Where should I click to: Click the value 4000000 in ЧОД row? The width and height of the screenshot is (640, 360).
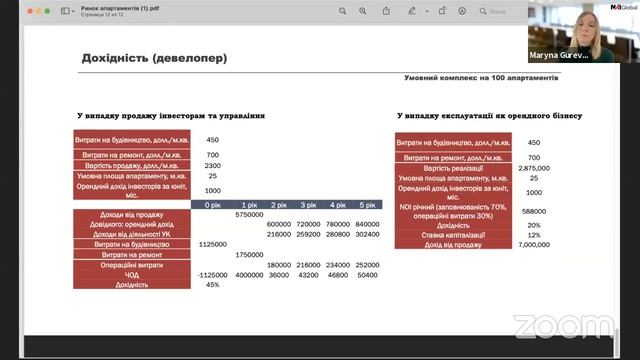pyautogui.click(x=249, y=275)
